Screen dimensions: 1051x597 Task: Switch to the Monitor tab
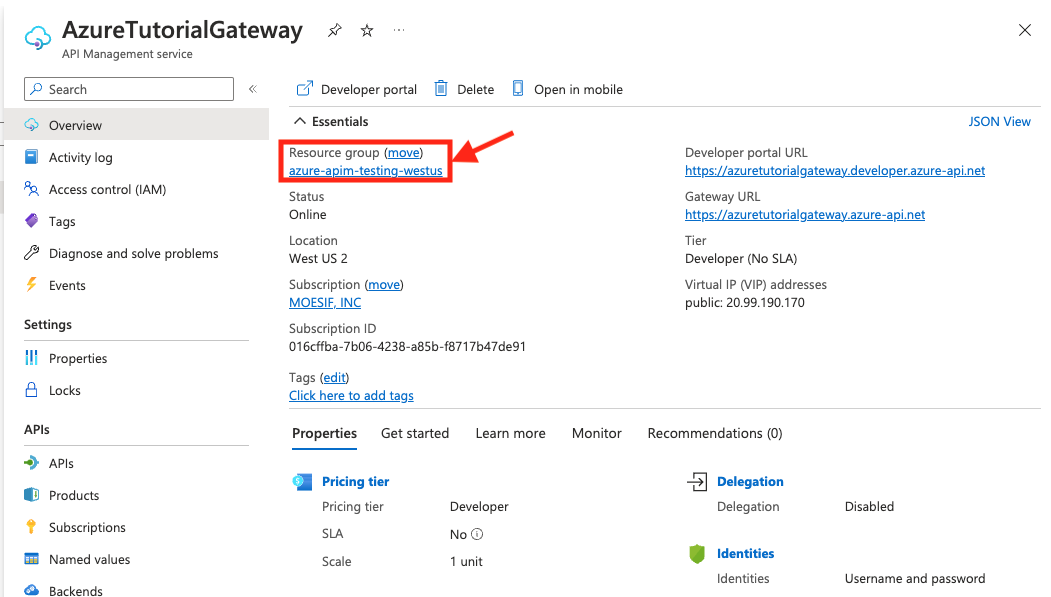tap(597, 433)
